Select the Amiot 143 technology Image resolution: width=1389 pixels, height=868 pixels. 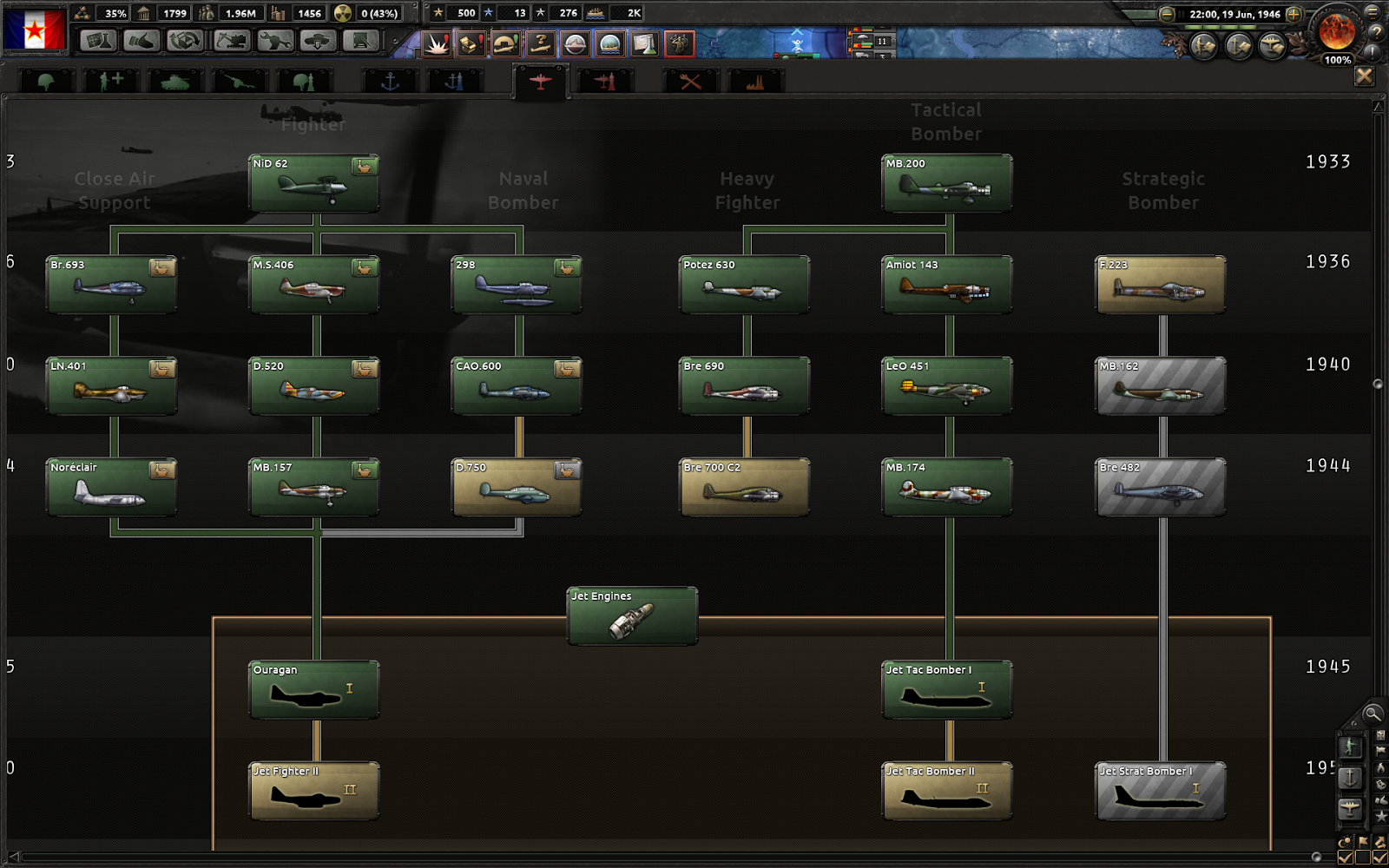[947, 285]
